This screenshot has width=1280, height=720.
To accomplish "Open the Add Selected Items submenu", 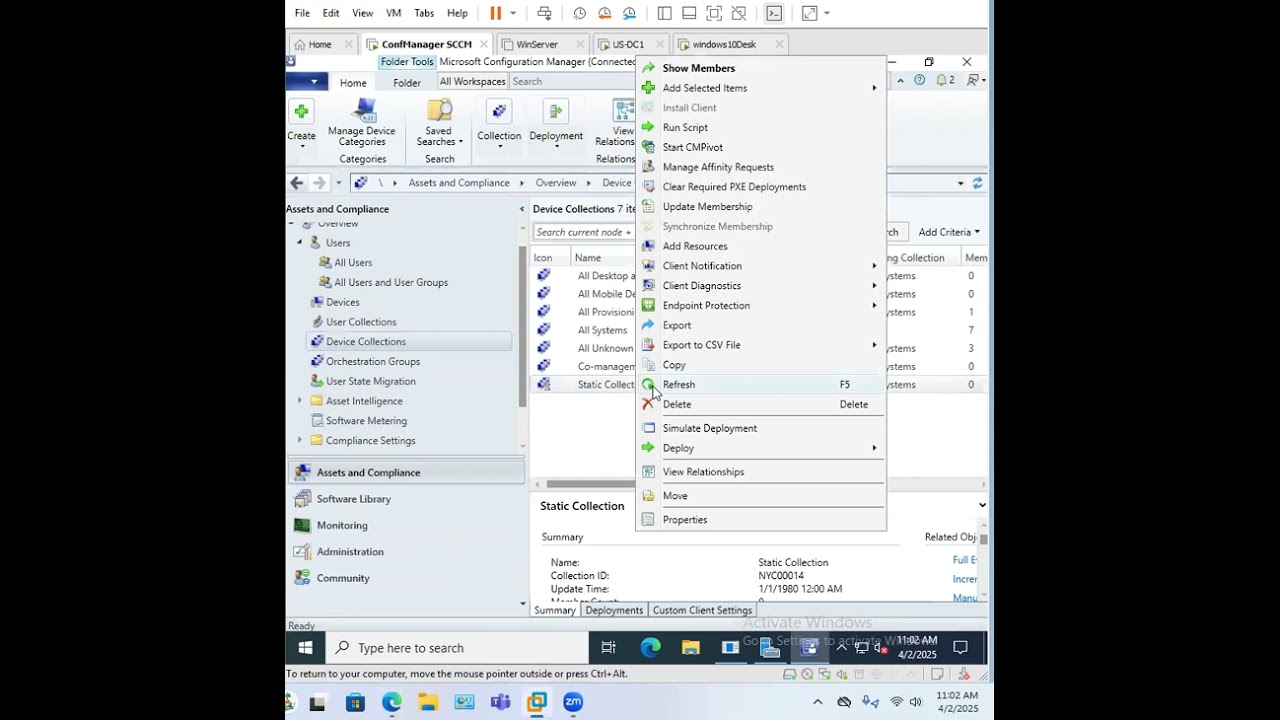I will pyautogui.click(x=760, y=88).
